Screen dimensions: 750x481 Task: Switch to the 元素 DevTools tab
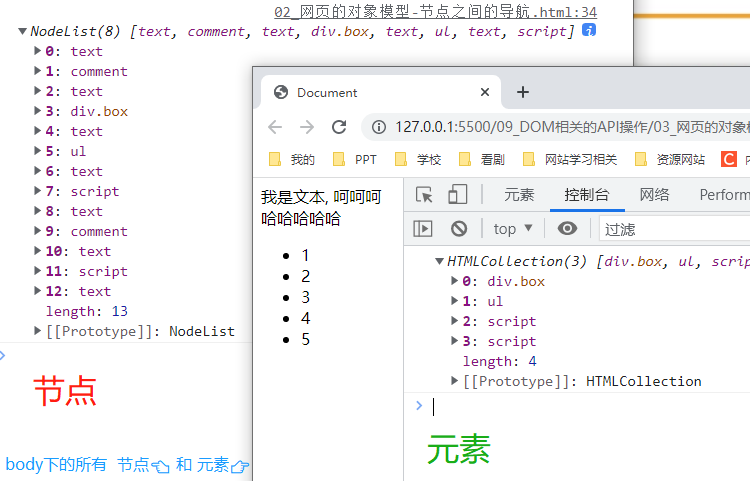(x=519, y=195)
